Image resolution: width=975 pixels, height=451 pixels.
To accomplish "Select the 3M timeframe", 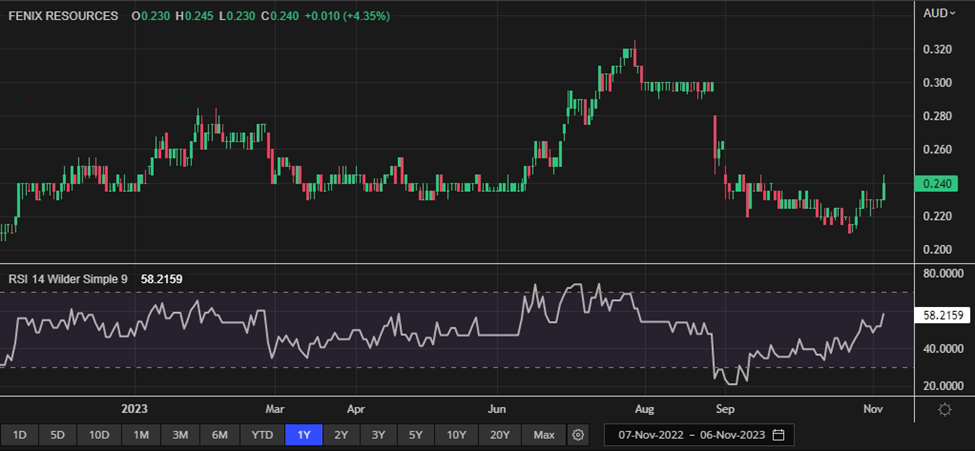I will coord(180,434).
